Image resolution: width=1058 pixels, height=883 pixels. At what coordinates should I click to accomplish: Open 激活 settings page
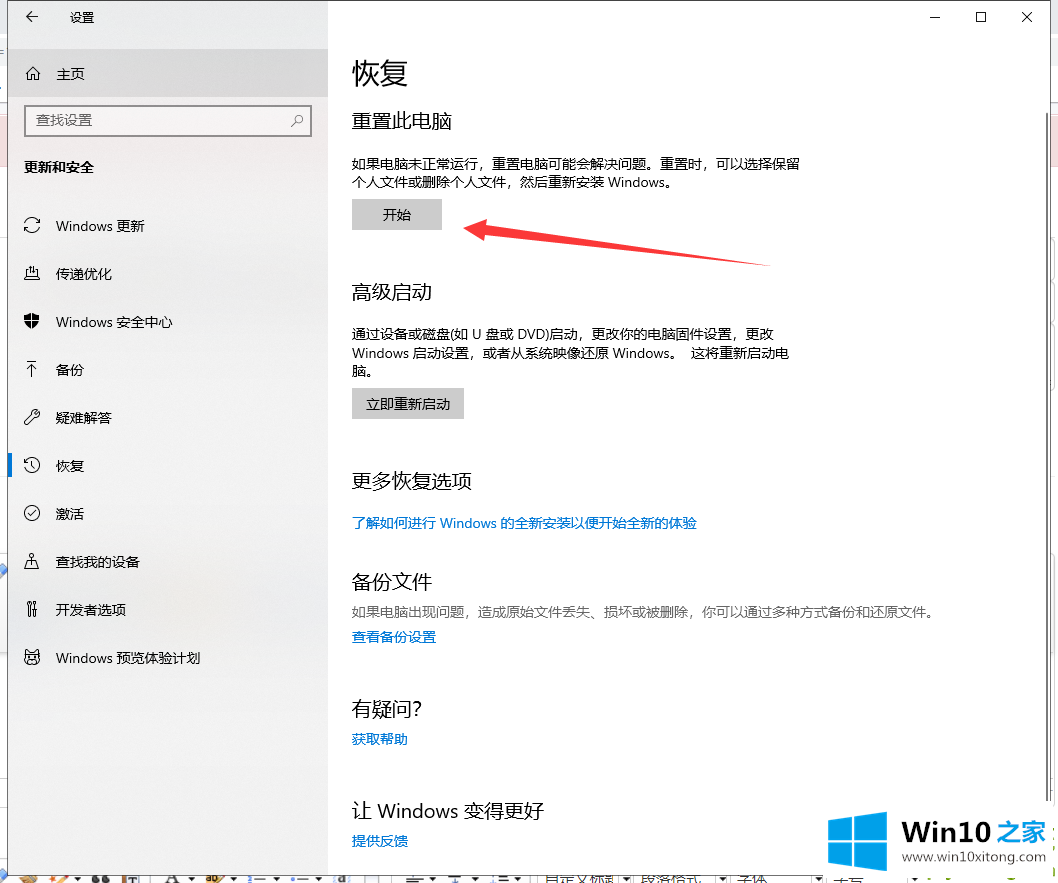click(167, 513)
